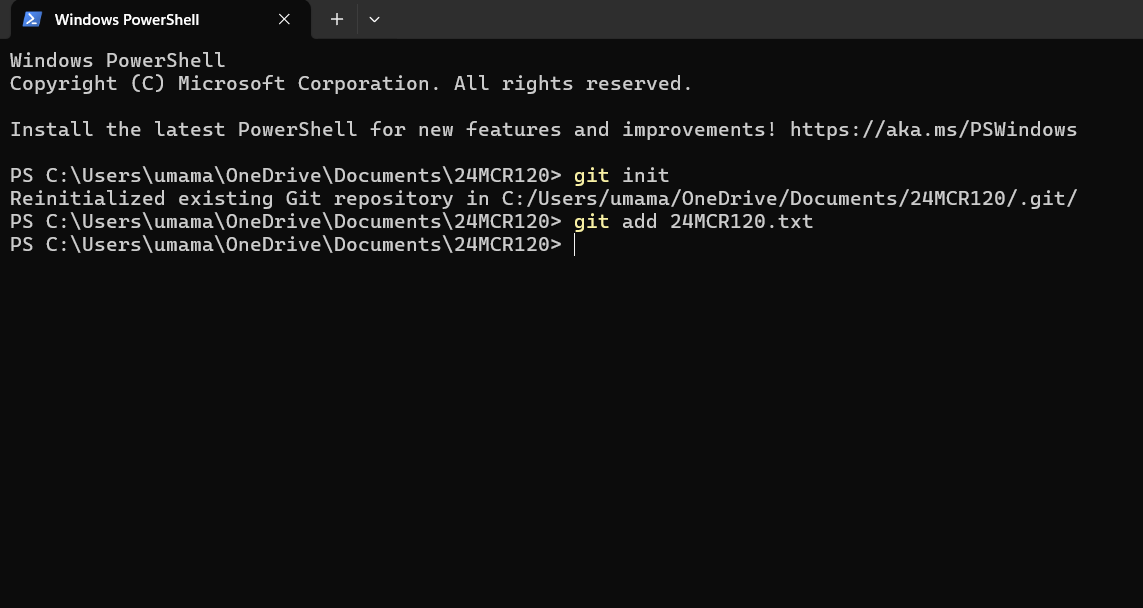1143x608 pixels.
Task: Click the word init in the first command
Action: tap(645, 176)
